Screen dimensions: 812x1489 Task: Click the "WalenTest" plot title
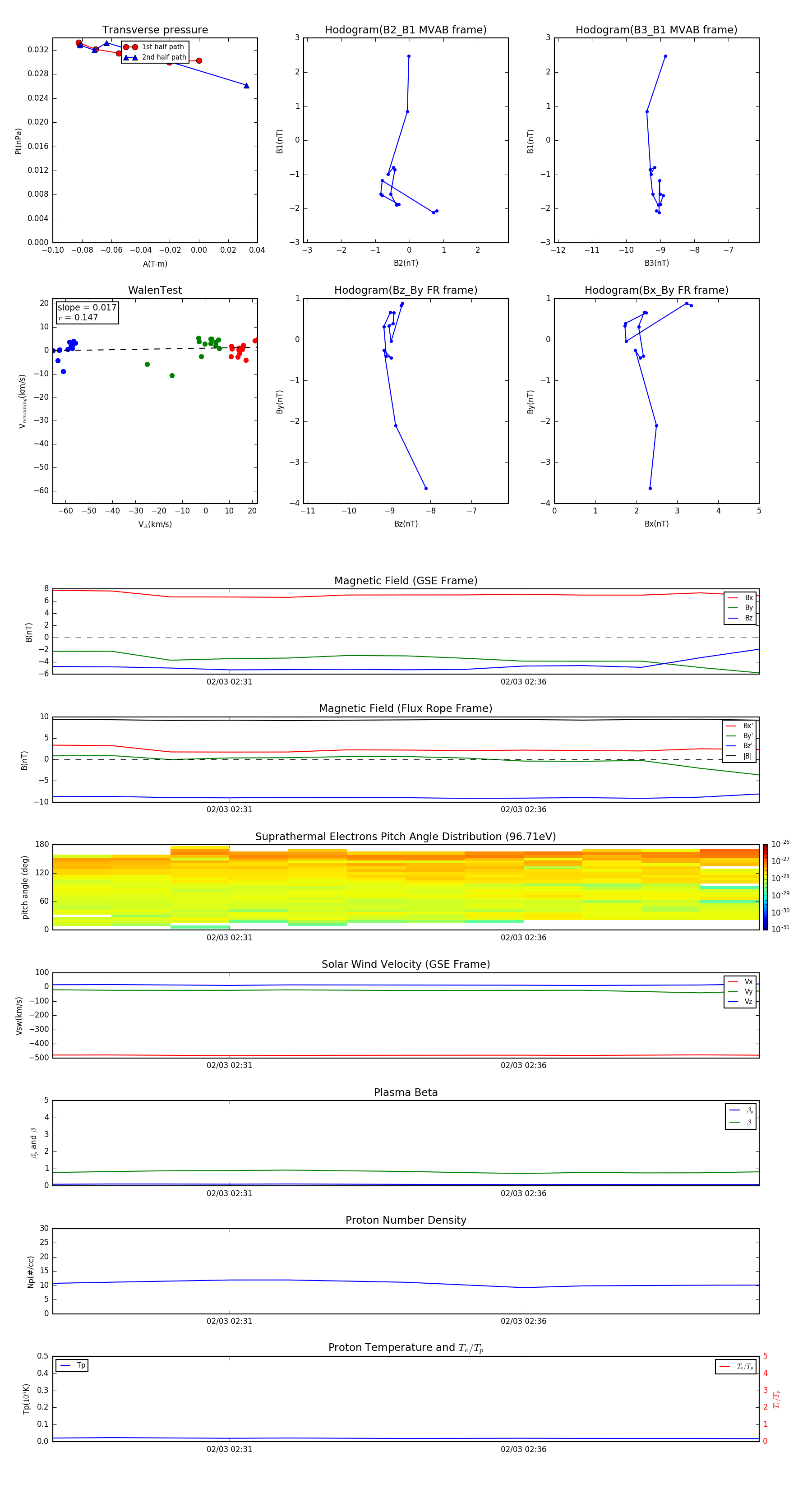coord(155,290)
